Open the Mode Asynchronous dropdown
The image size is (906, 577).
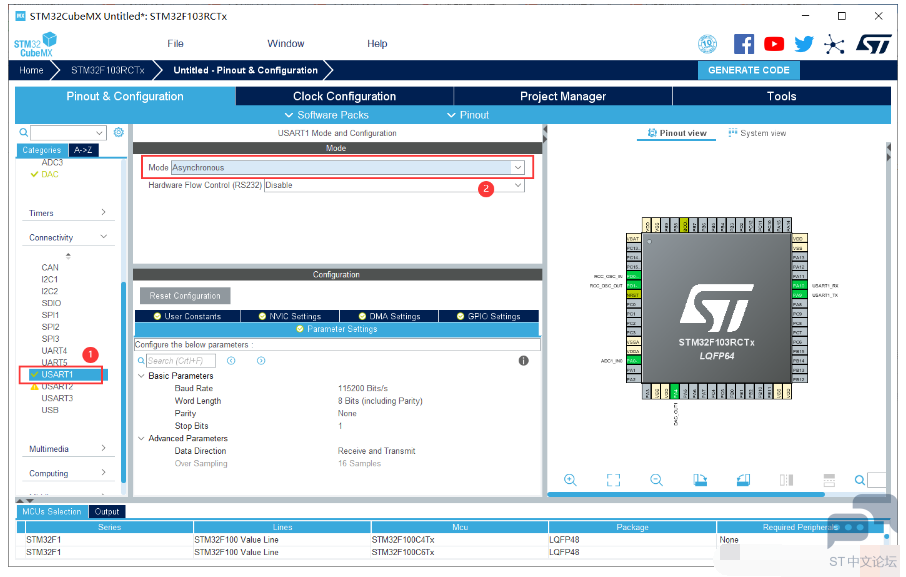pyautogui.click(x=518, y=167)
